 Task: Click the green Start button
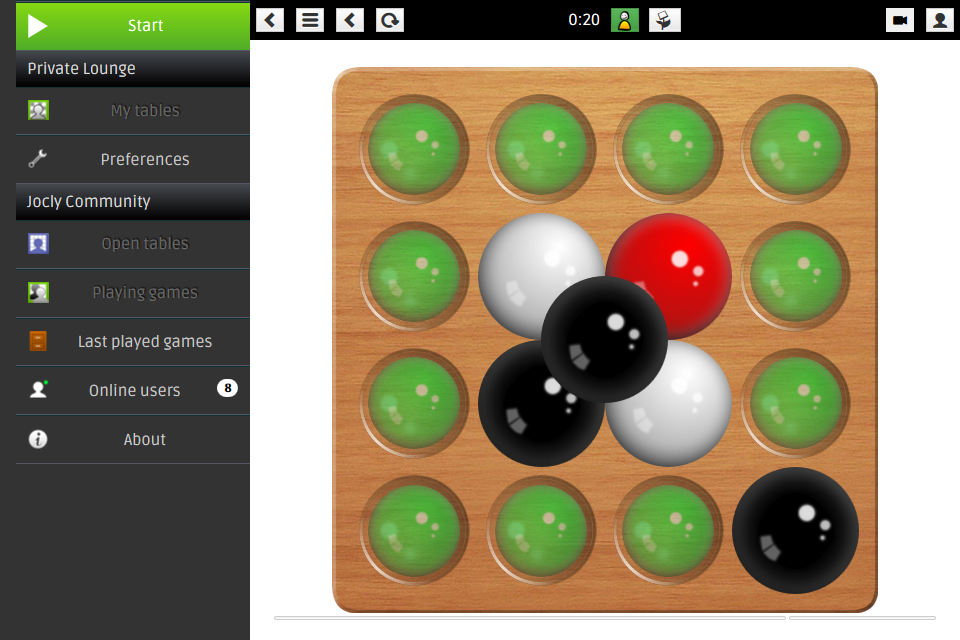pos(133,26)
